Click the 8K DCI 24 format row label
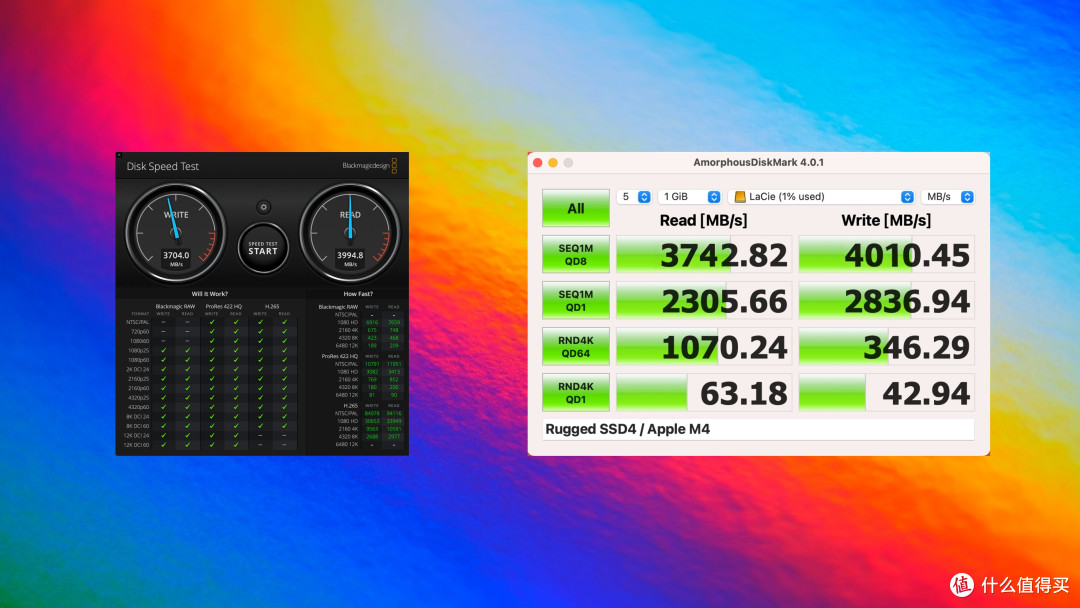Image resolution: width=1080 pixels, height=608 pixels. coord(138,417)
